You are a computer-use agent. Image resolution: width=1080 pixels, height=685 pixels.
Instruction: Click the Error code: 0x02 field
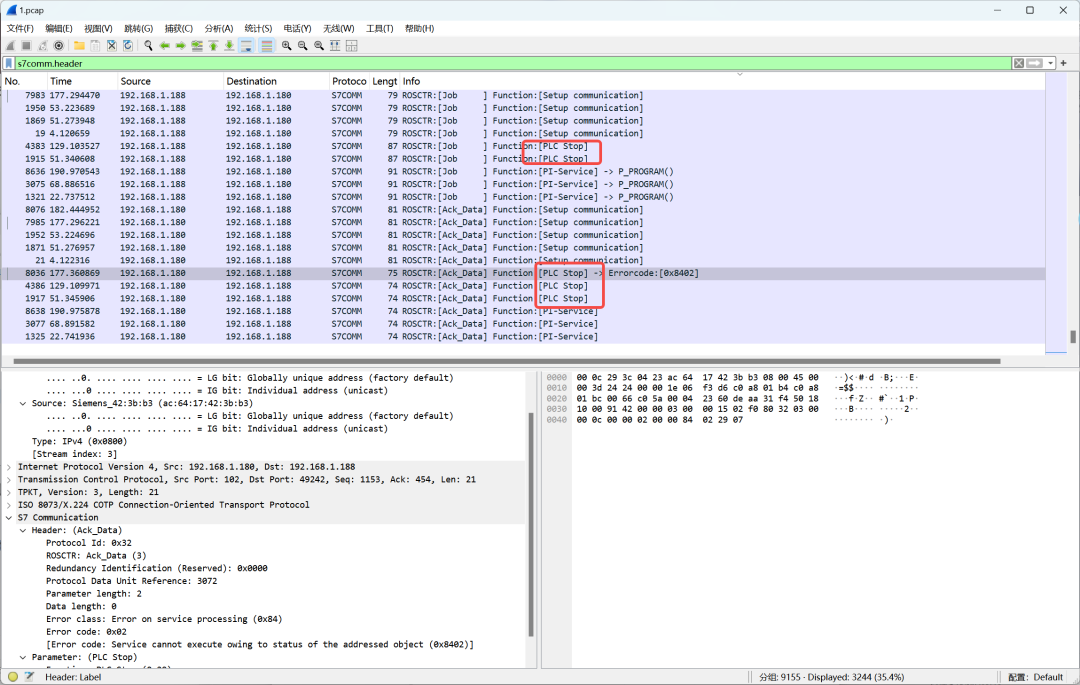pos(86,632)
